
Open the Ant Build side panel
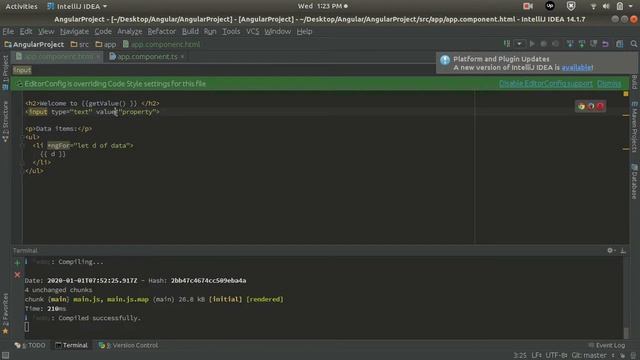click(634, 82)
